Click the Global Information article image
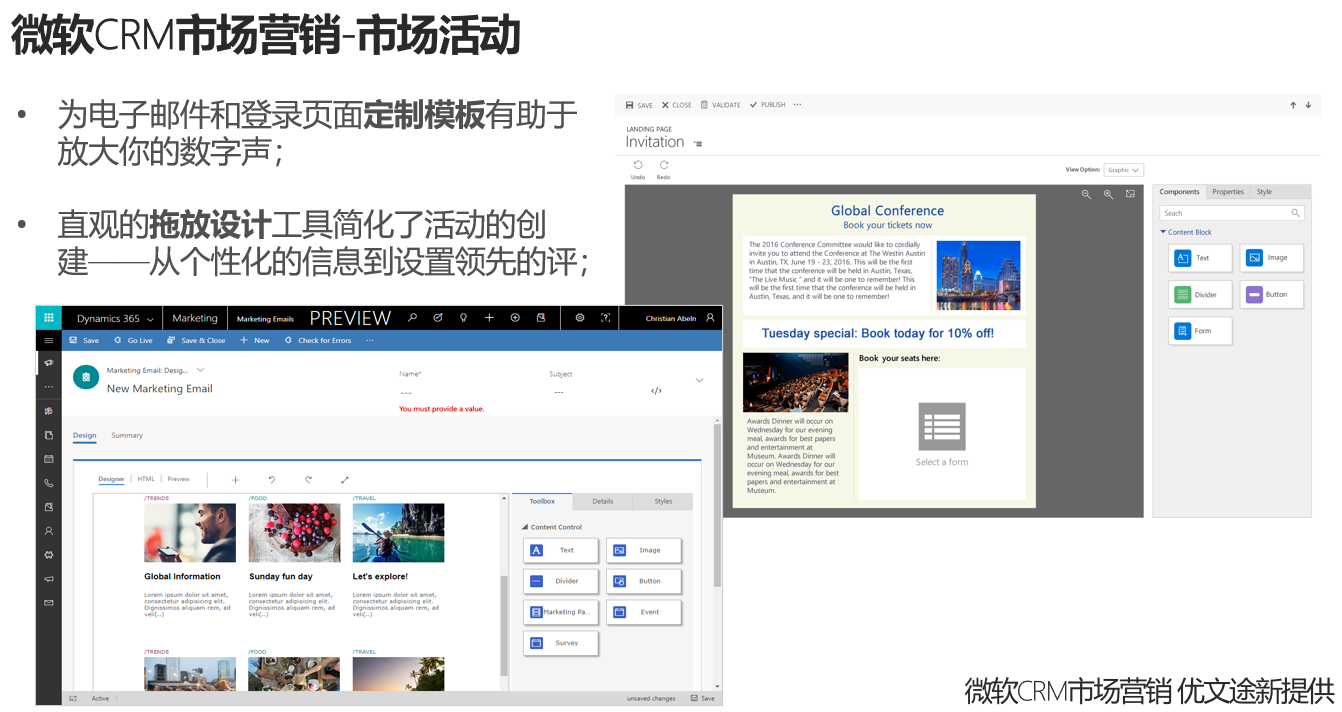Screen dimensions: 1342x712 click(190, 533)
